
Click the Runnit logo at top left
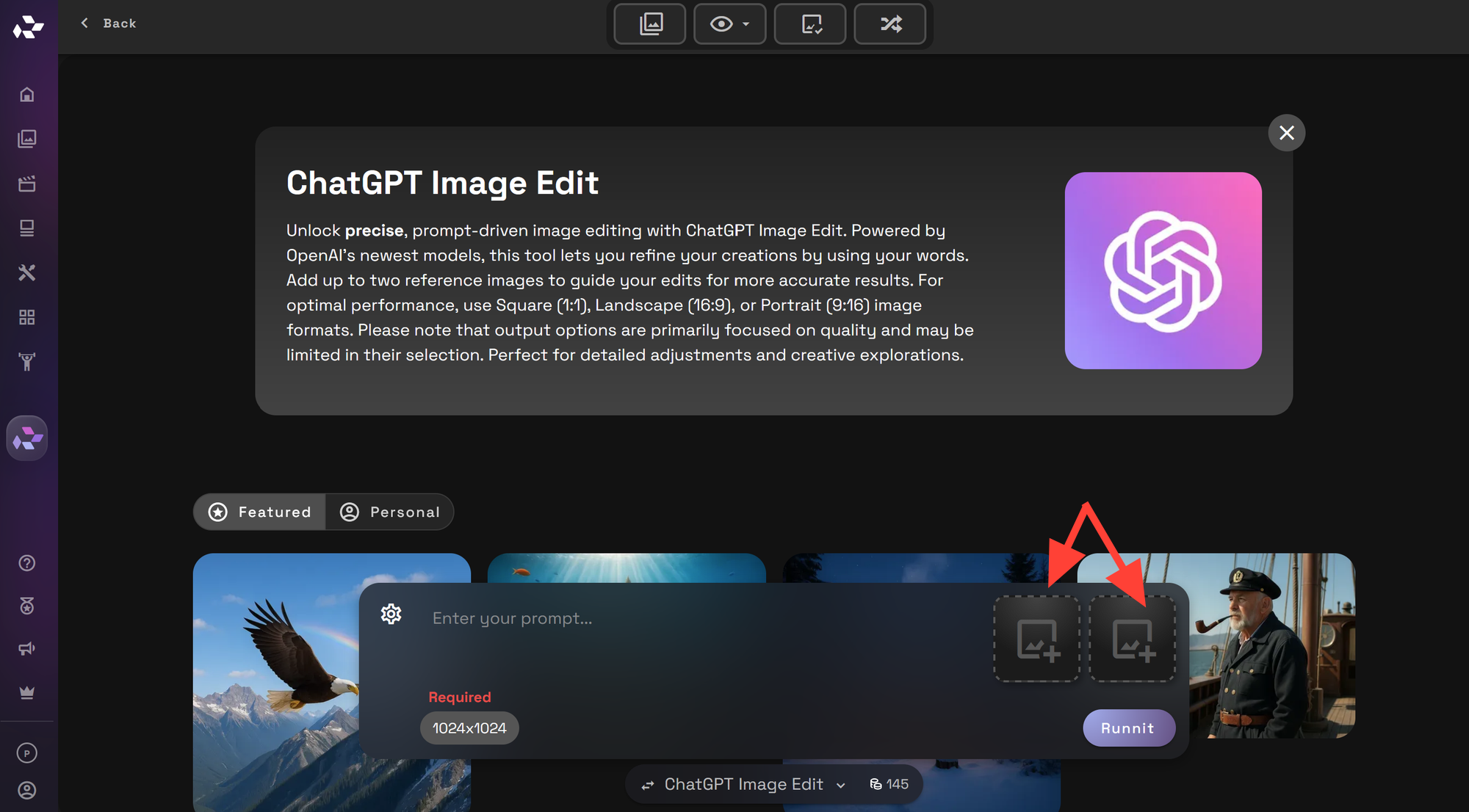point(28,27)
